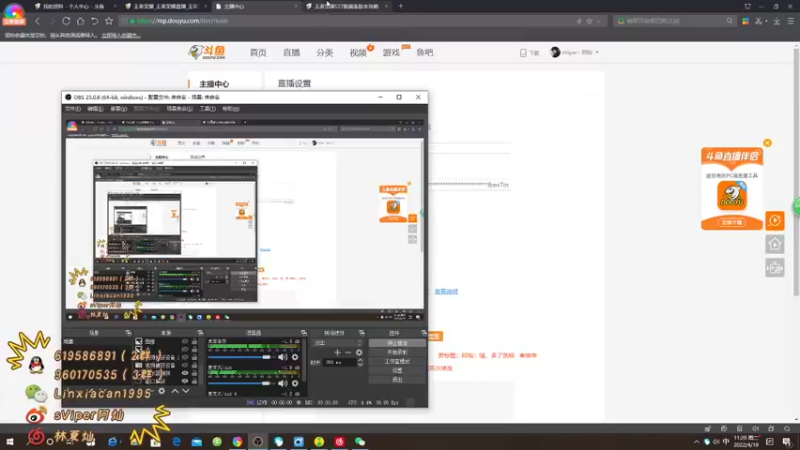The width and height of the screenshot is (800, 450).
Task: Toggle visibility of 图像 source
Action: (x=185, y=342)
